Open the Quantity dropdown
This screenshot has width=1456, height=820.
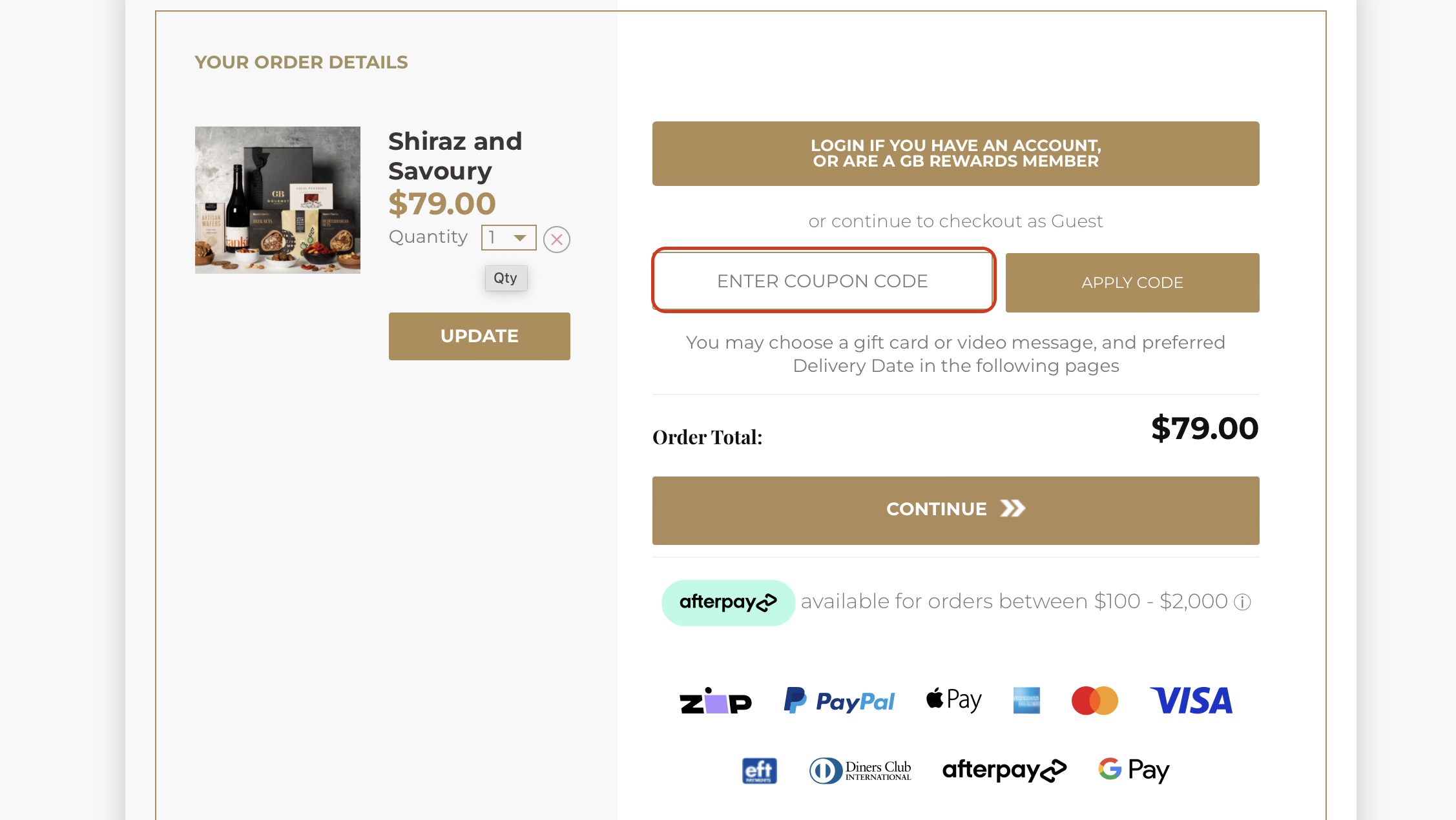tap(508, 238)
